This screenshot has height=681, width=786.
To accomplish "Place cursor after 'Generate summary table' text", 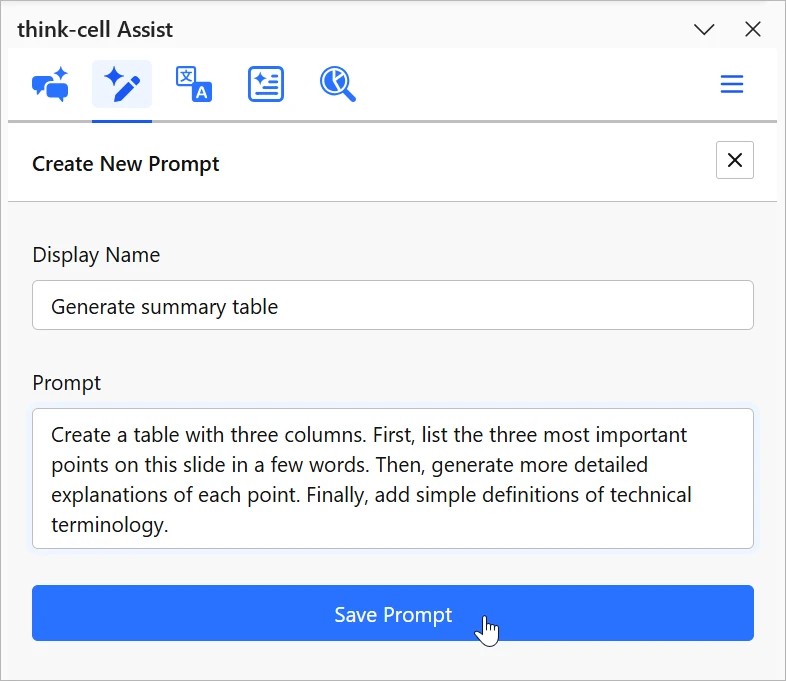I will pos(279,307).
